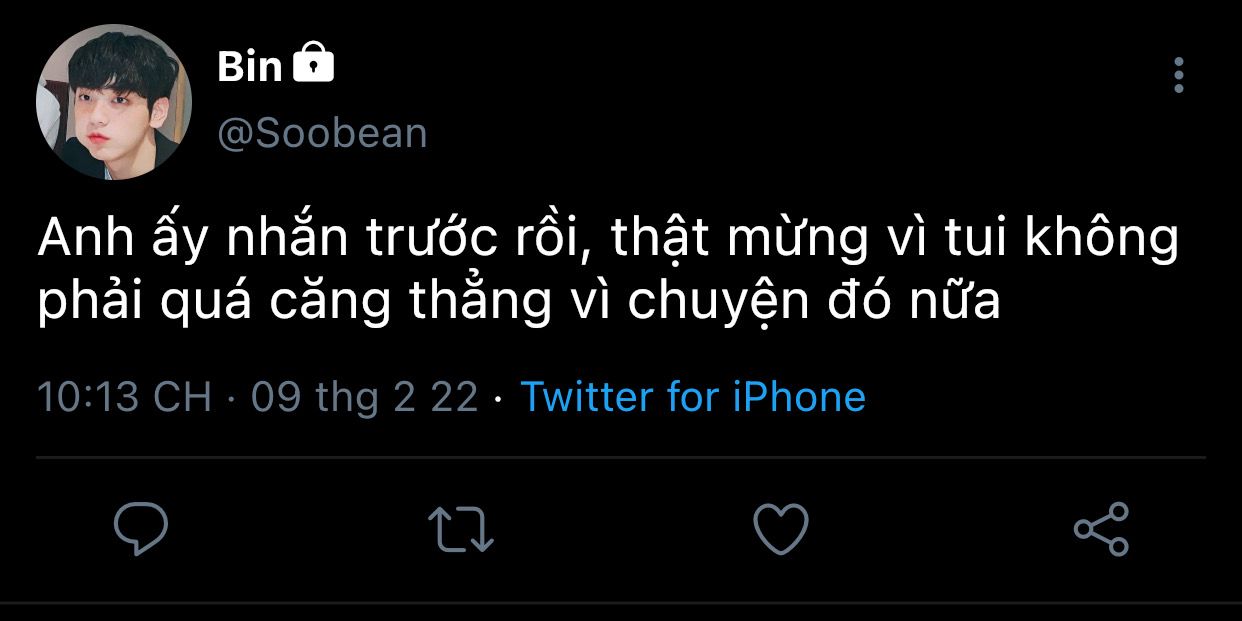The height and width of the screenshot is (621, 1242).
Task: Click the tweet line starting with "Anh ấy nhắn"
Action: [x=608, y=241]
